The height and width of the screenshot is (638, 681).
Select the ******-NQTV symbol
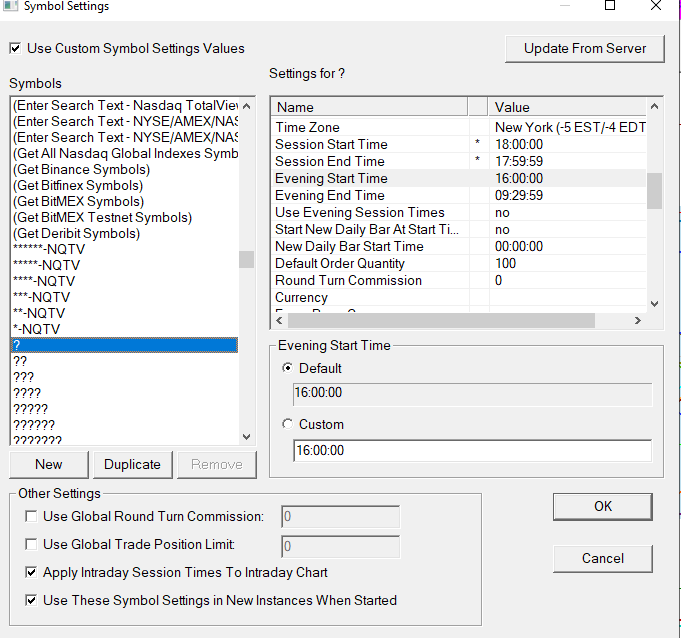125,249
